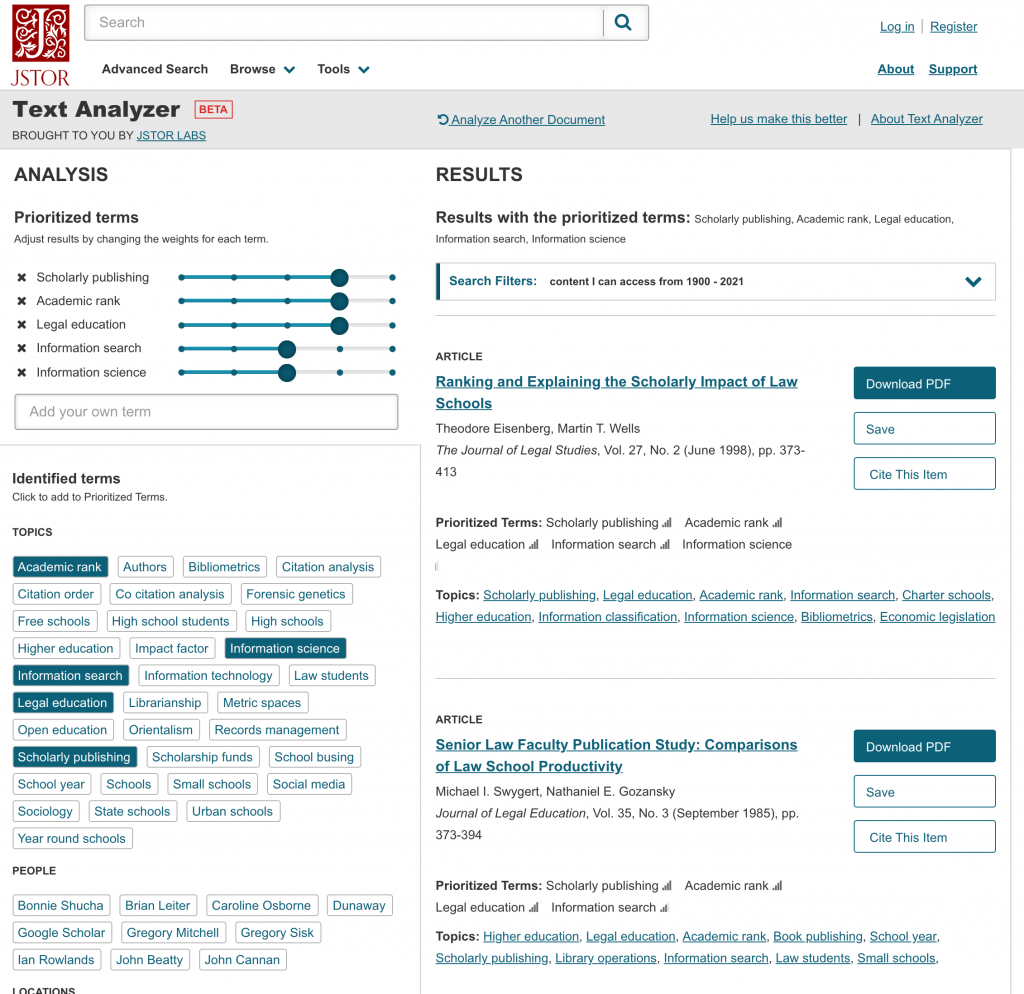Click Charter schools topic link in first article
The image size is (1024, 994).
pyautogui.click(x=946, y=595)
